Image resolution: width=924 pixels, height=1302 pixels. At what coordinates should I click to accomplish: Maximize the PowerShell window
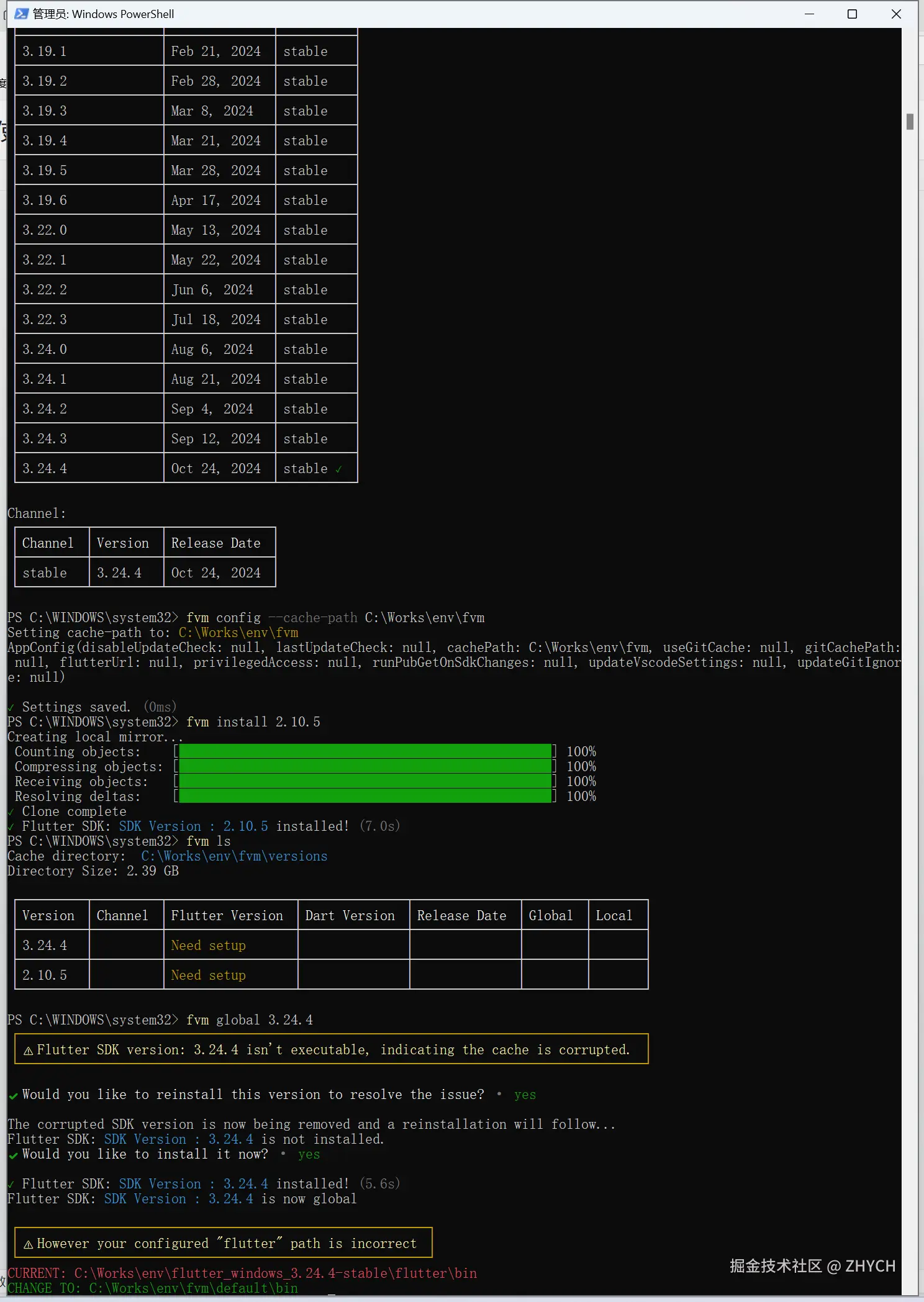[x=852, y=14]
